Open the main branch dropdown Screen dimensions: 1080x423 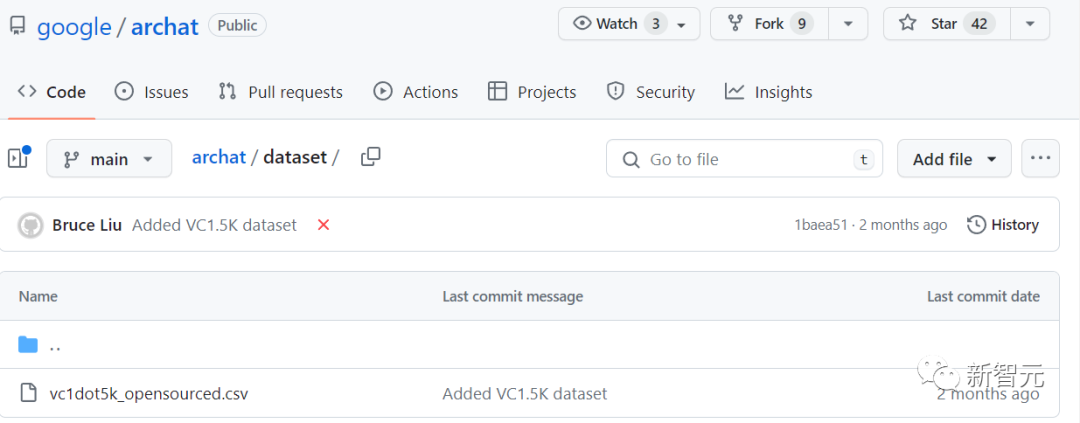click(x=109, y=159)
